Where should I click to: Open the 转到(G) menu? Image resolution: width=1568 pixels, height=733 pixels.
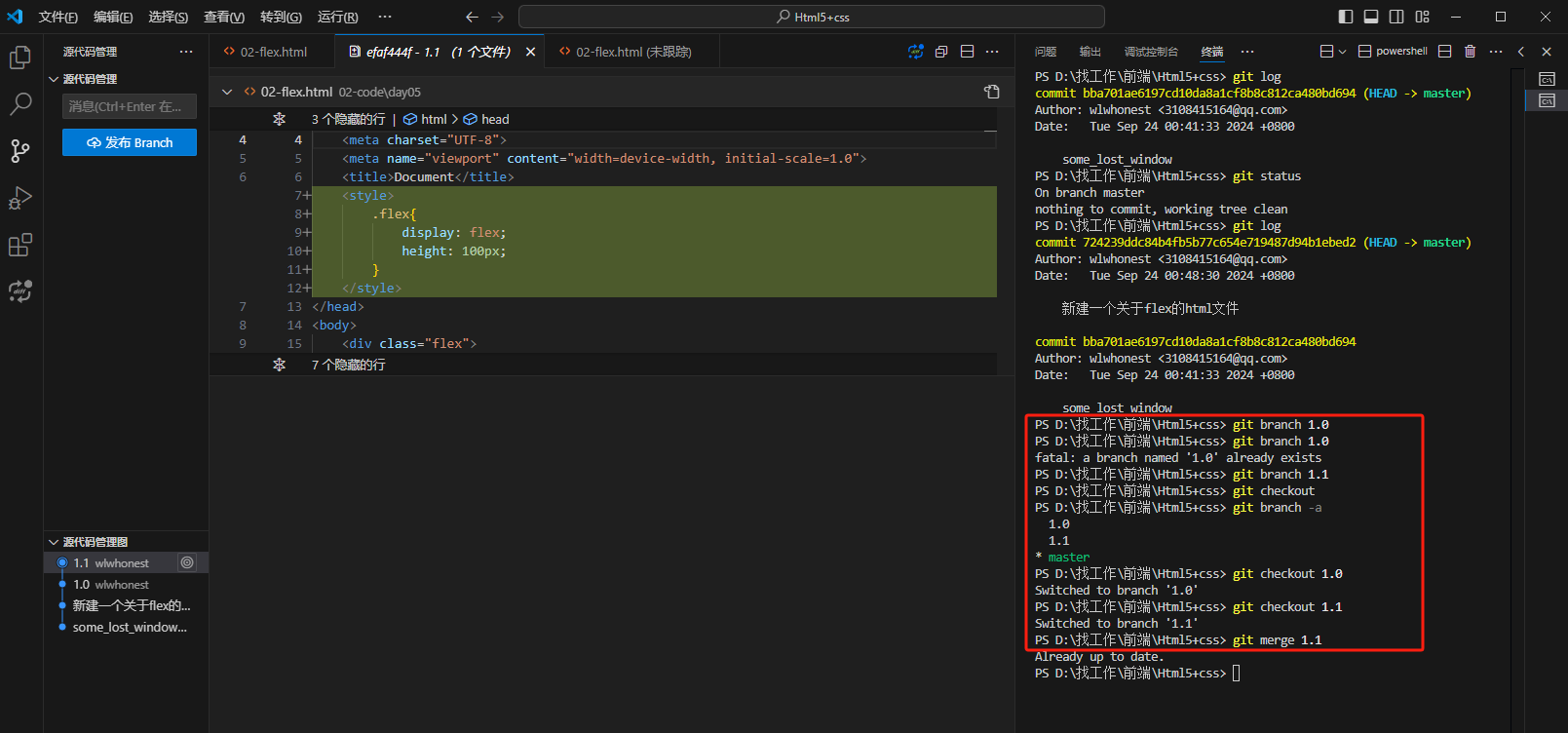click(x=281, y=17)
